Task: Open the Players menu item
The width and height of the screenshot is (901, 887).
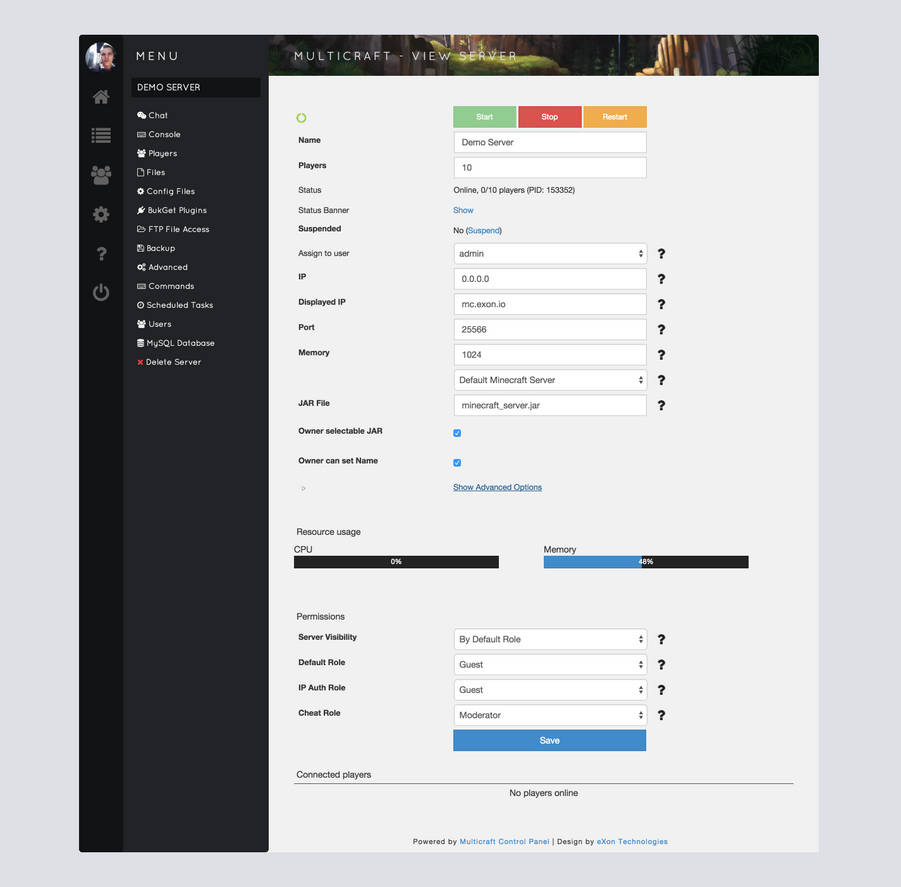Action: click(157, 153)
